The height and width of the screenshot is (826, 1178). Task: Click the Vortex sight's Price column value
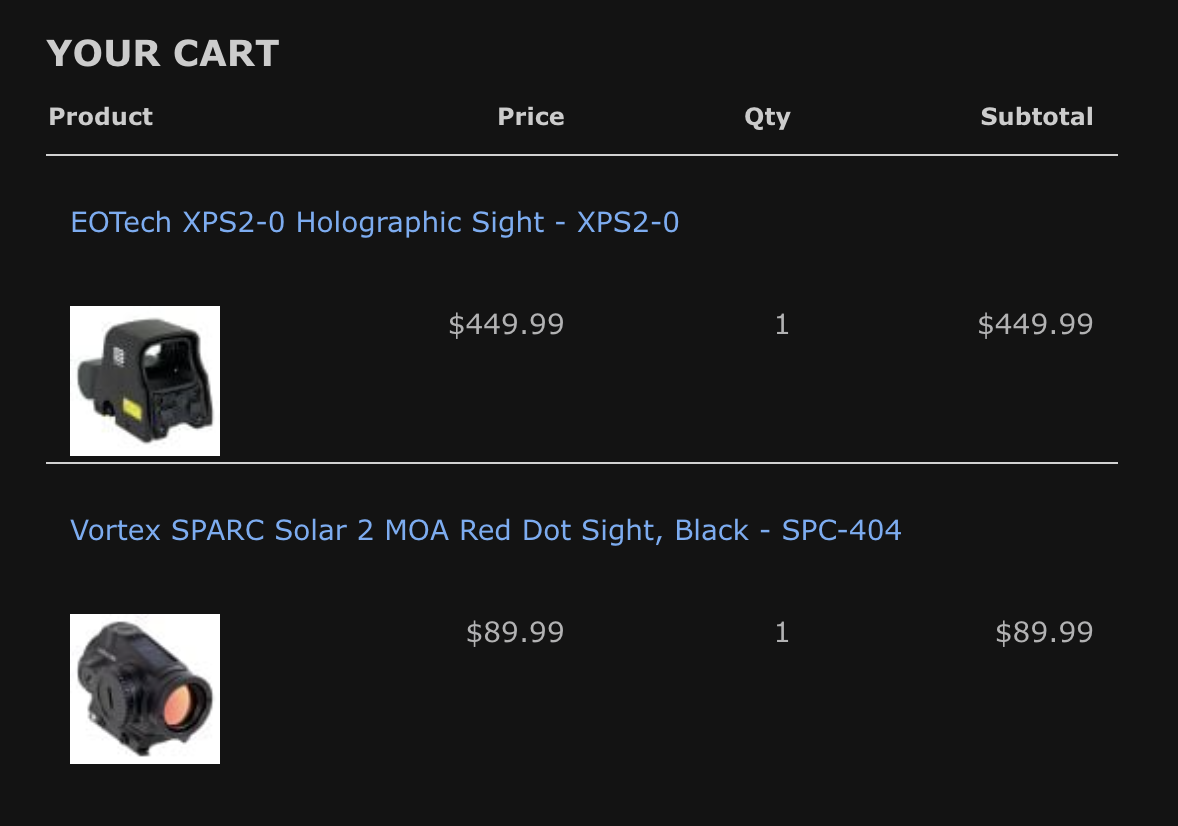click(515, 632)
